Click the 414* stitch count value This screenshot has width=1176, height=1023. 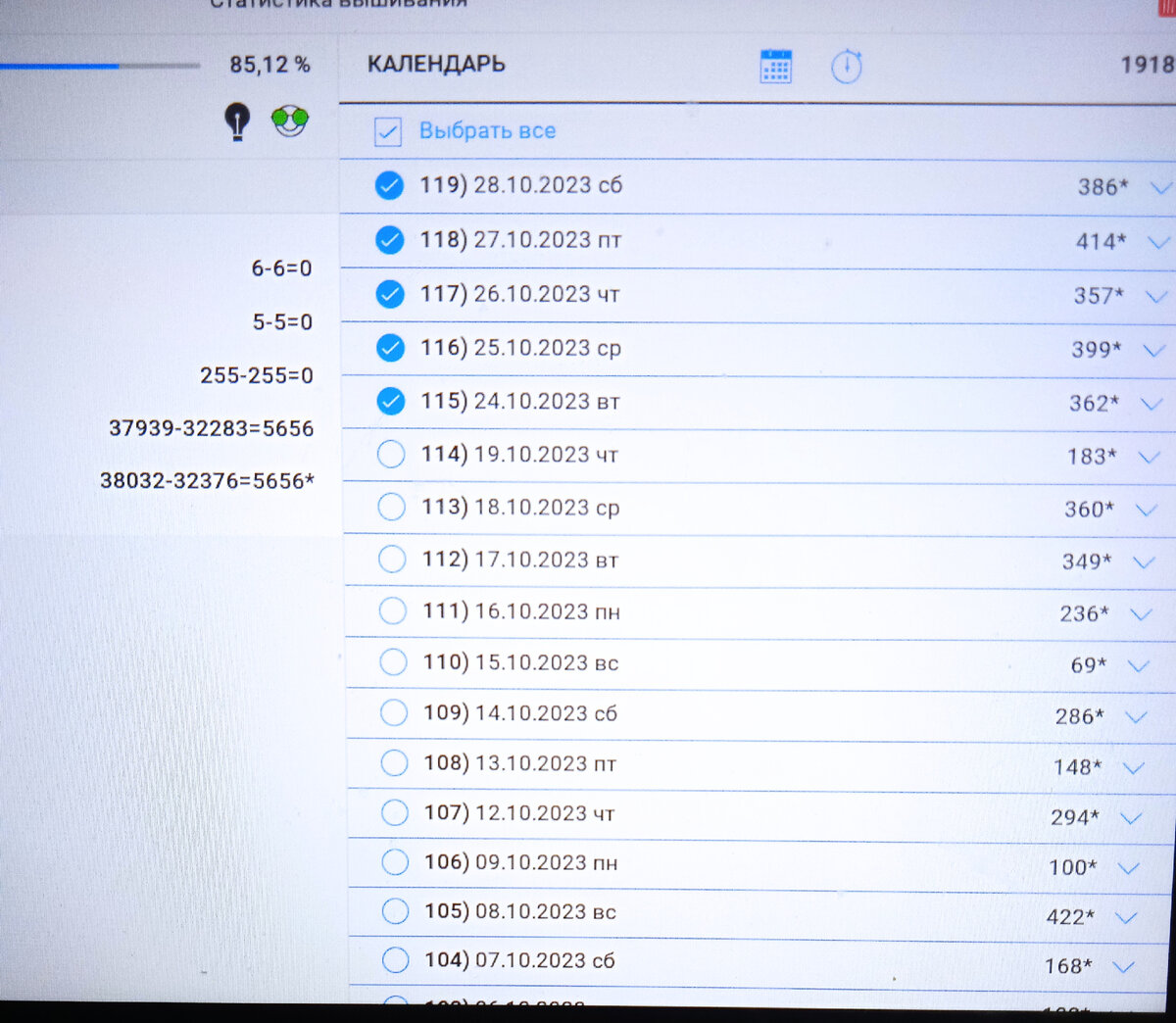1101,241
